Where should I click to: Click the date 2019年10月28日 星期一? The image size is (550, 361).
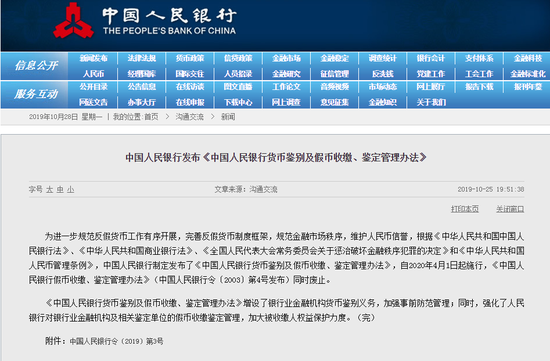pos(66,117)
